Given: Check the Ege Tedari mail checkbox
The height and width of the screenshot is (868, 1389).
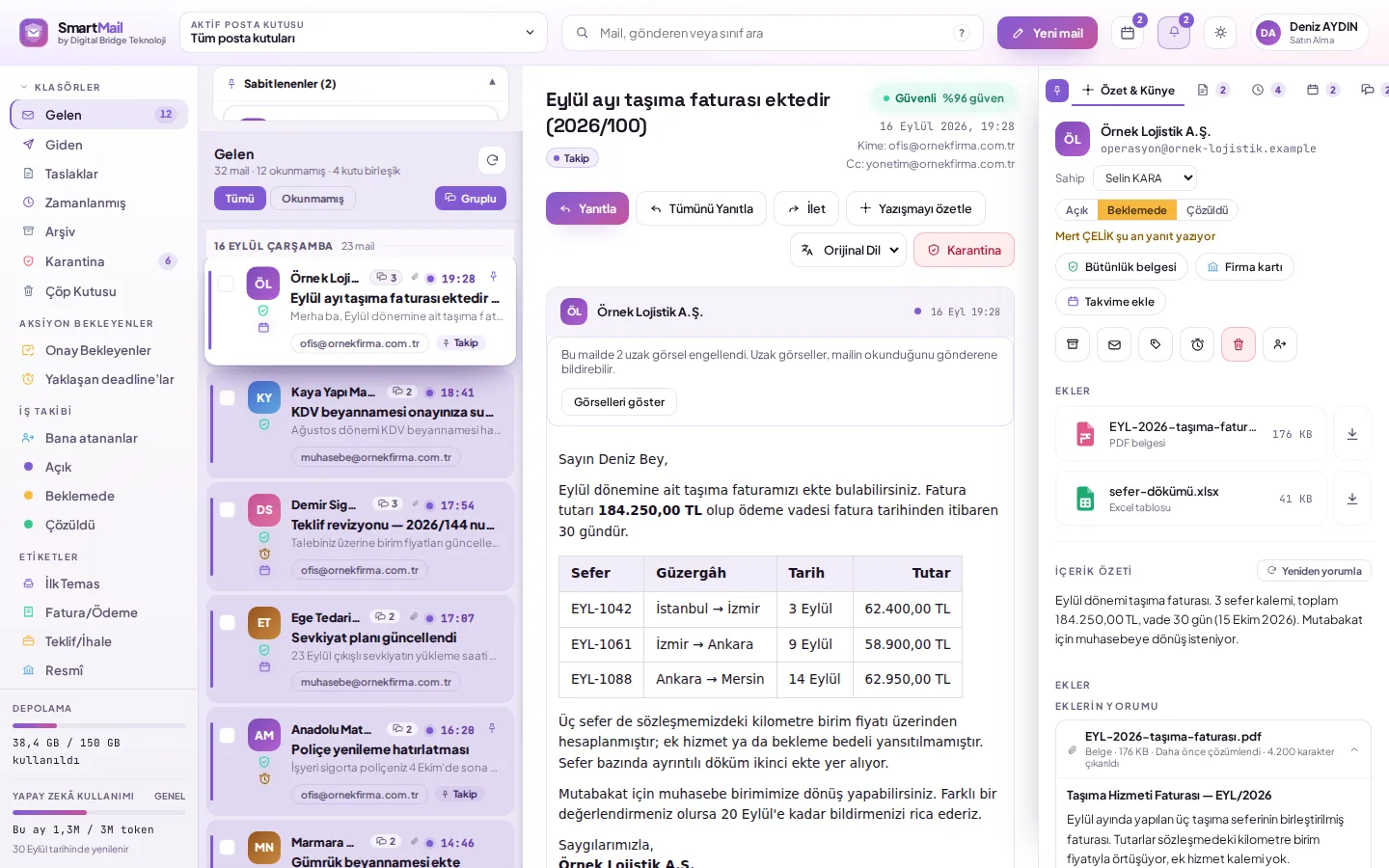Looking at the screenshot, I should tap(228, 623).
